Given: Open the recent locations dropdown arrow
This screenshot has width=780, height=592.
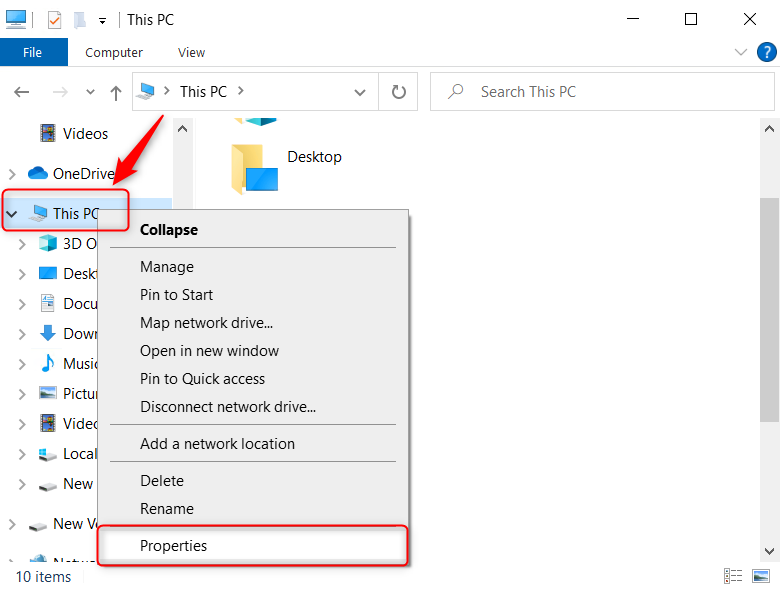Looking at the screenshot, I should [90, 92].
